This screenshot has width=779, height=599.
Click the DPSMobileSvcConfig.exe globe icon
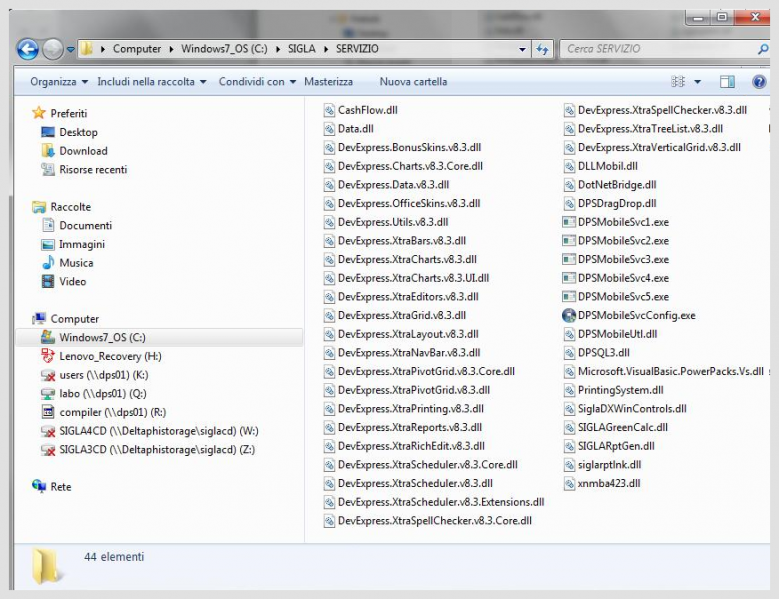(569, 315)
